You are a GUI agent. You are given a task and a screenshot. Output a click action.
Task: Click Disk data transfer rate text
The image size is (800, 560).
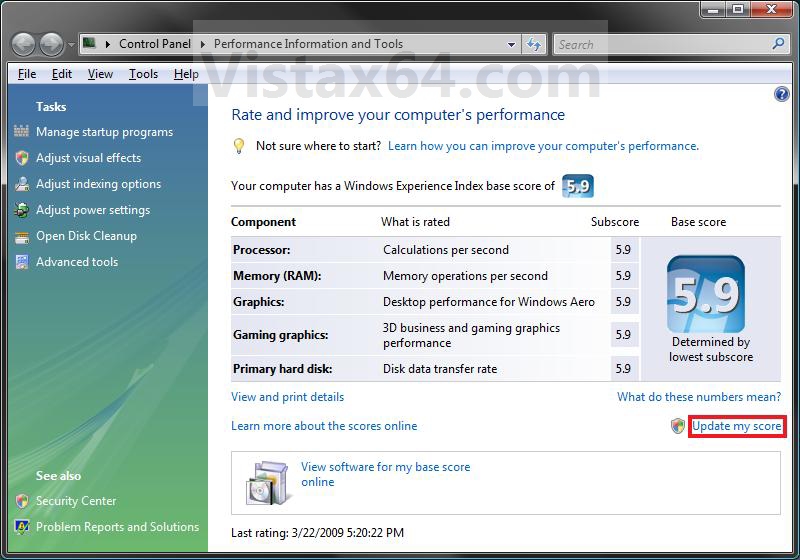[x=440, y=369]
